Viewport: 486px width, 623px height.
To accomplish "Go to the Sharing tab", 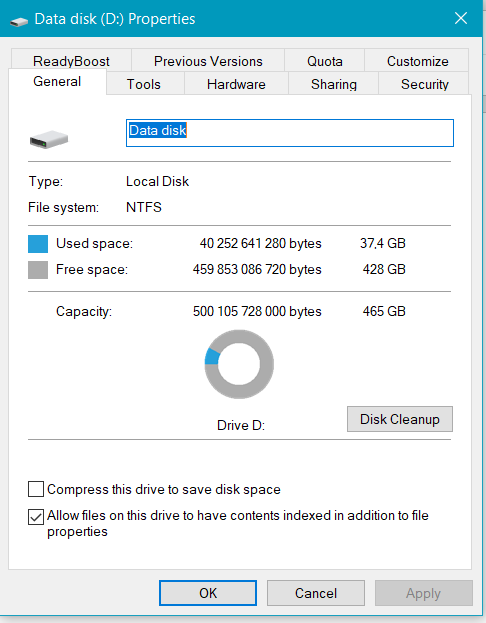I will coord(334,84).
